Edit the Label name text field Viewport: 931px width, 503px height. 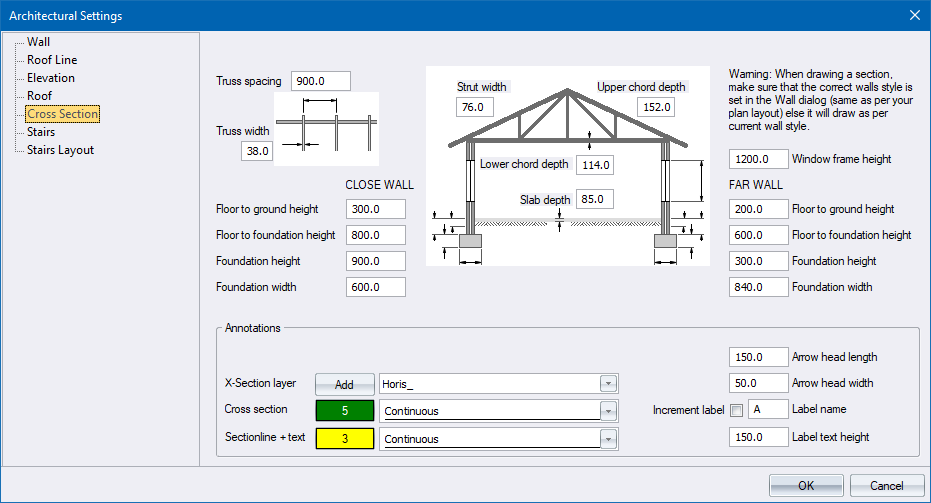point(768,410)
